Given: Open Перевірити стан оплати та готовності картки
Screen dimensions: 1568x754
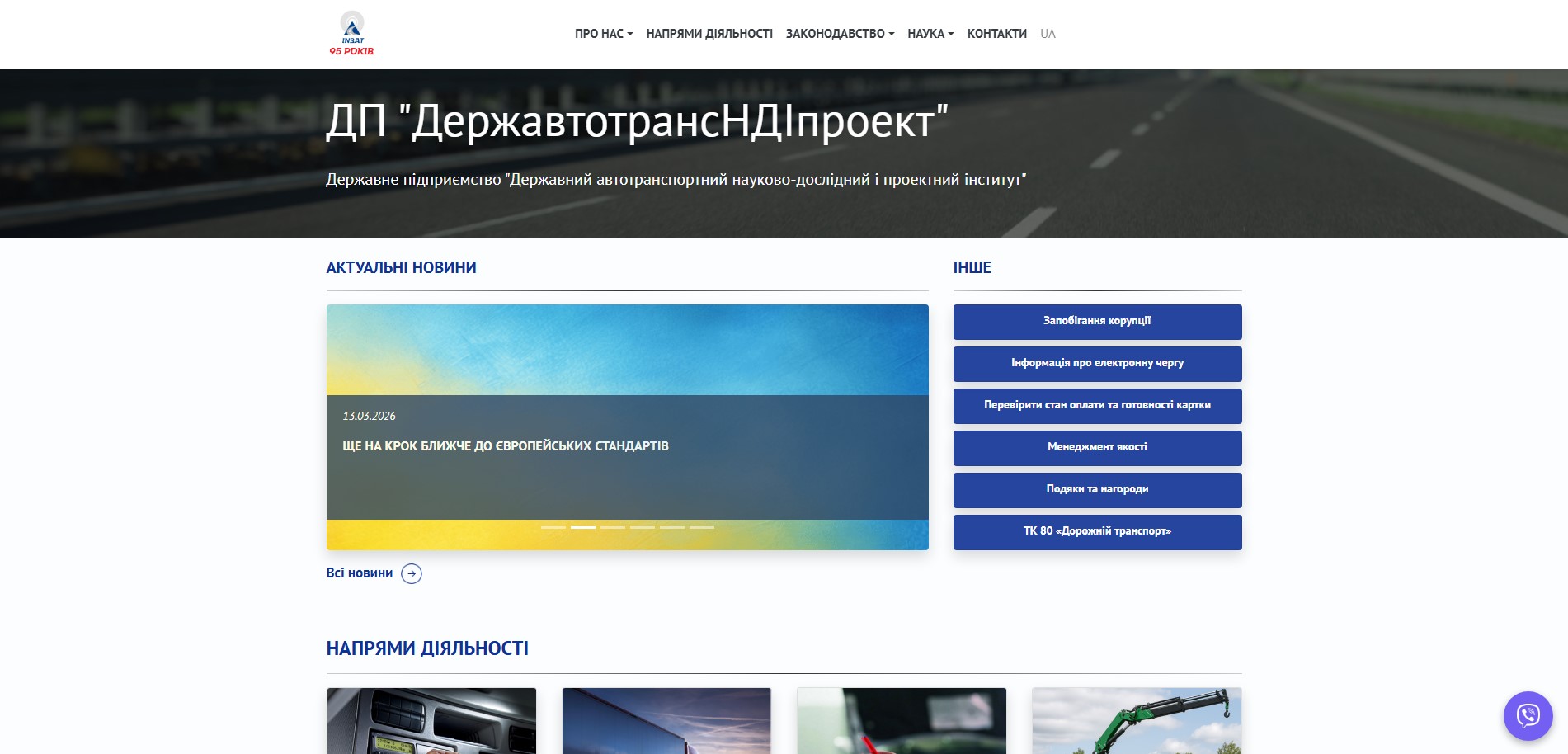Looking at the screenshot, I should coord(1097,406).
